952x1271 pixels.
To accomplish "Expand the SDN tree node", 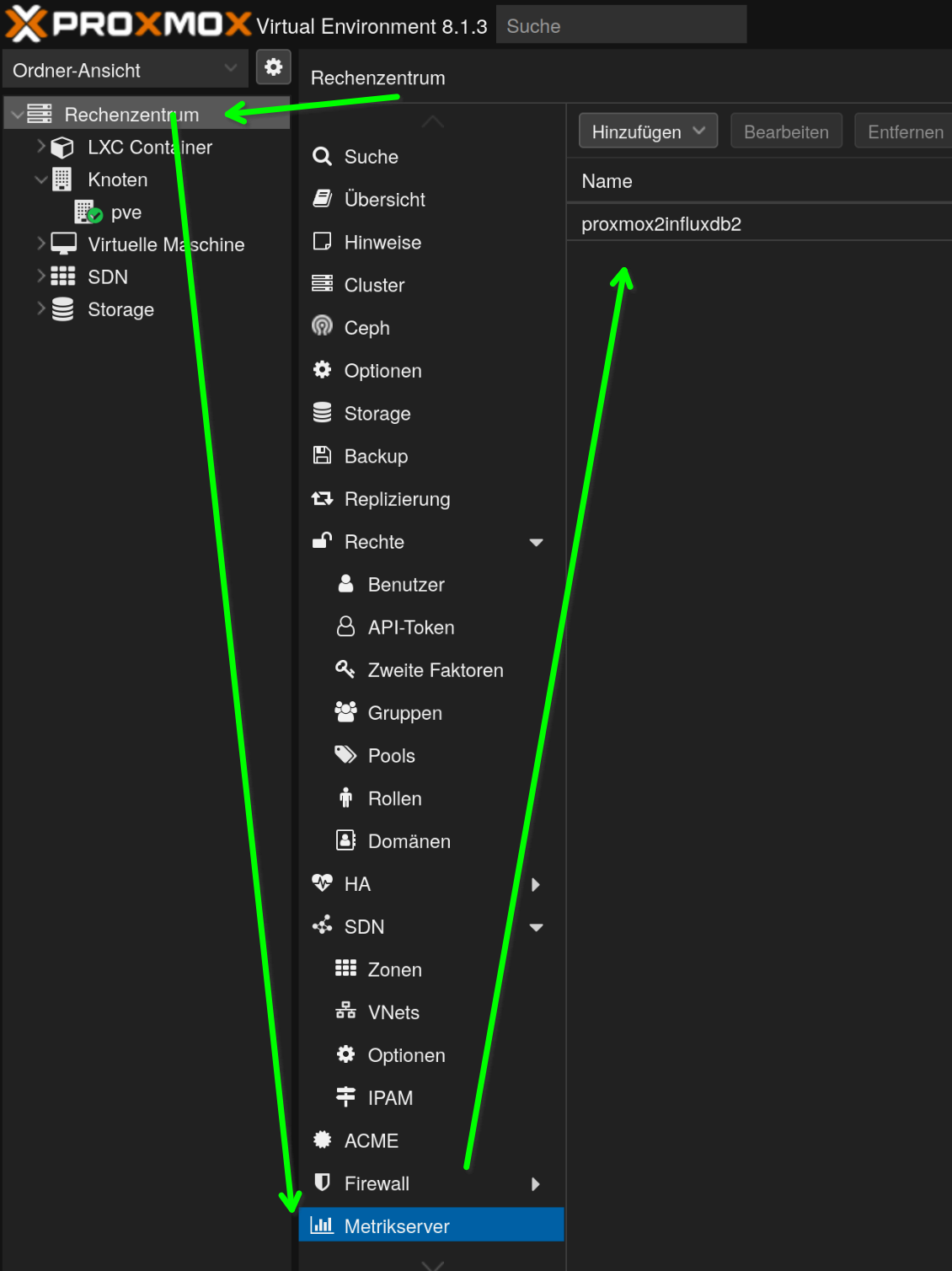I will 40,276.
